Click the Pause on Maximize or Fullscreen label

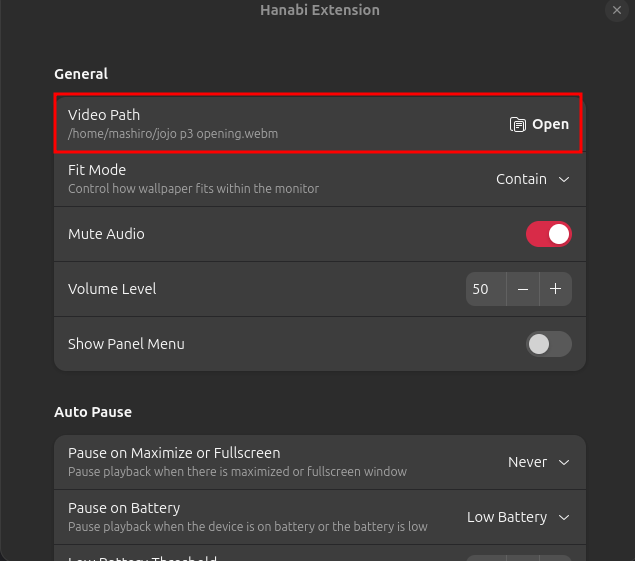(x=174, y=453)
